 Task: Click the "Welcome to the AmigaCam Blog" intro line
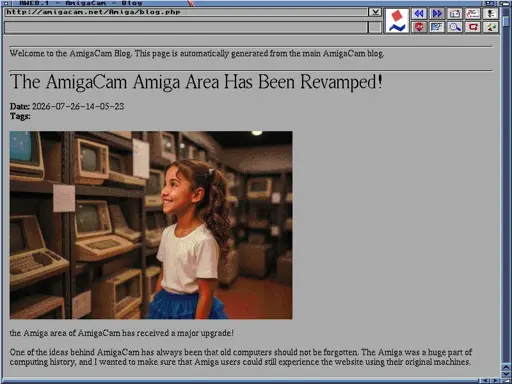197,54
